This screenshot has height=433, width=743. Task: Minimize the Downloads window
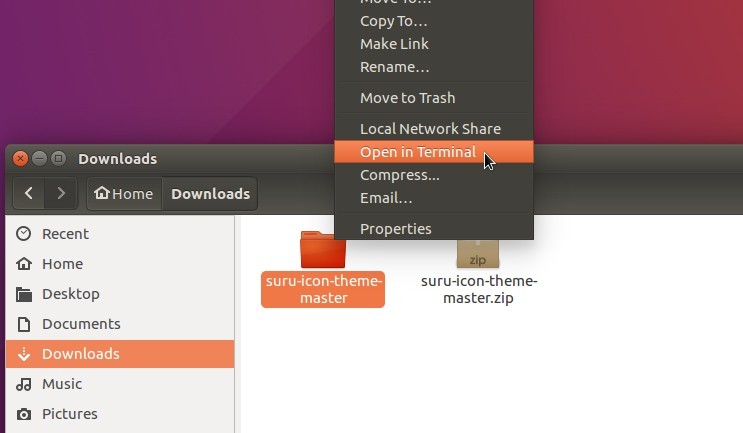coord(39,158)
